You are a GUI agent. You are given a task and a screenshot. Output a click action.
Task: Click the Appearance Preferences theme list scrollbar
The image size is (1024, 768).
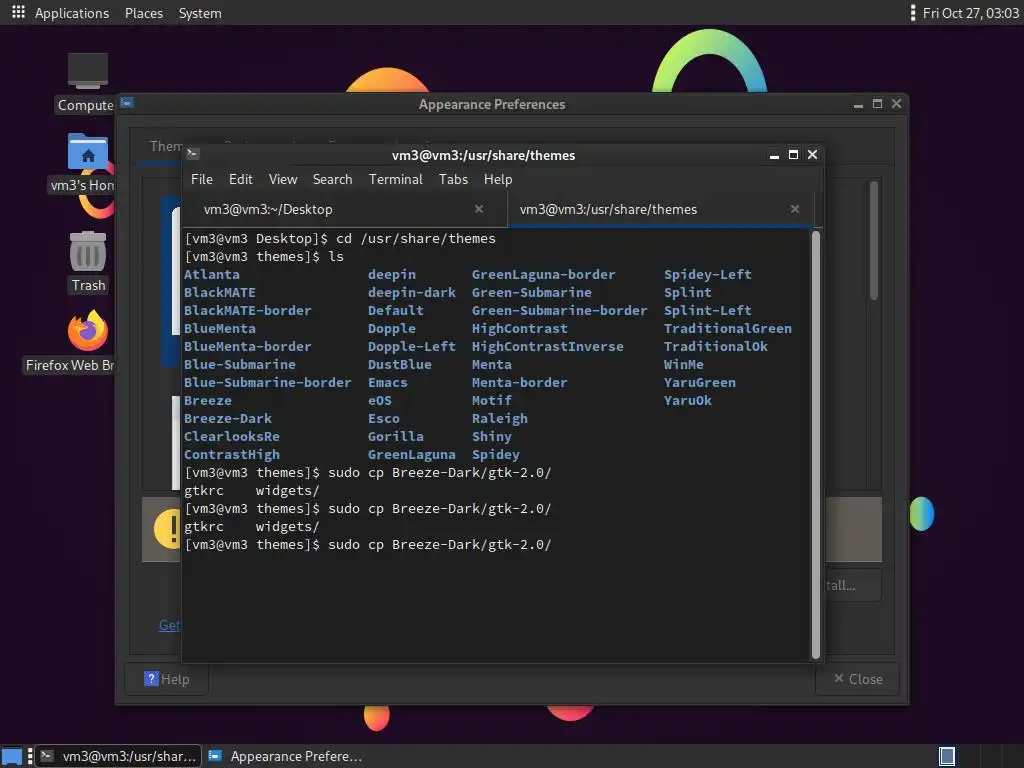(x=874, y=240)
